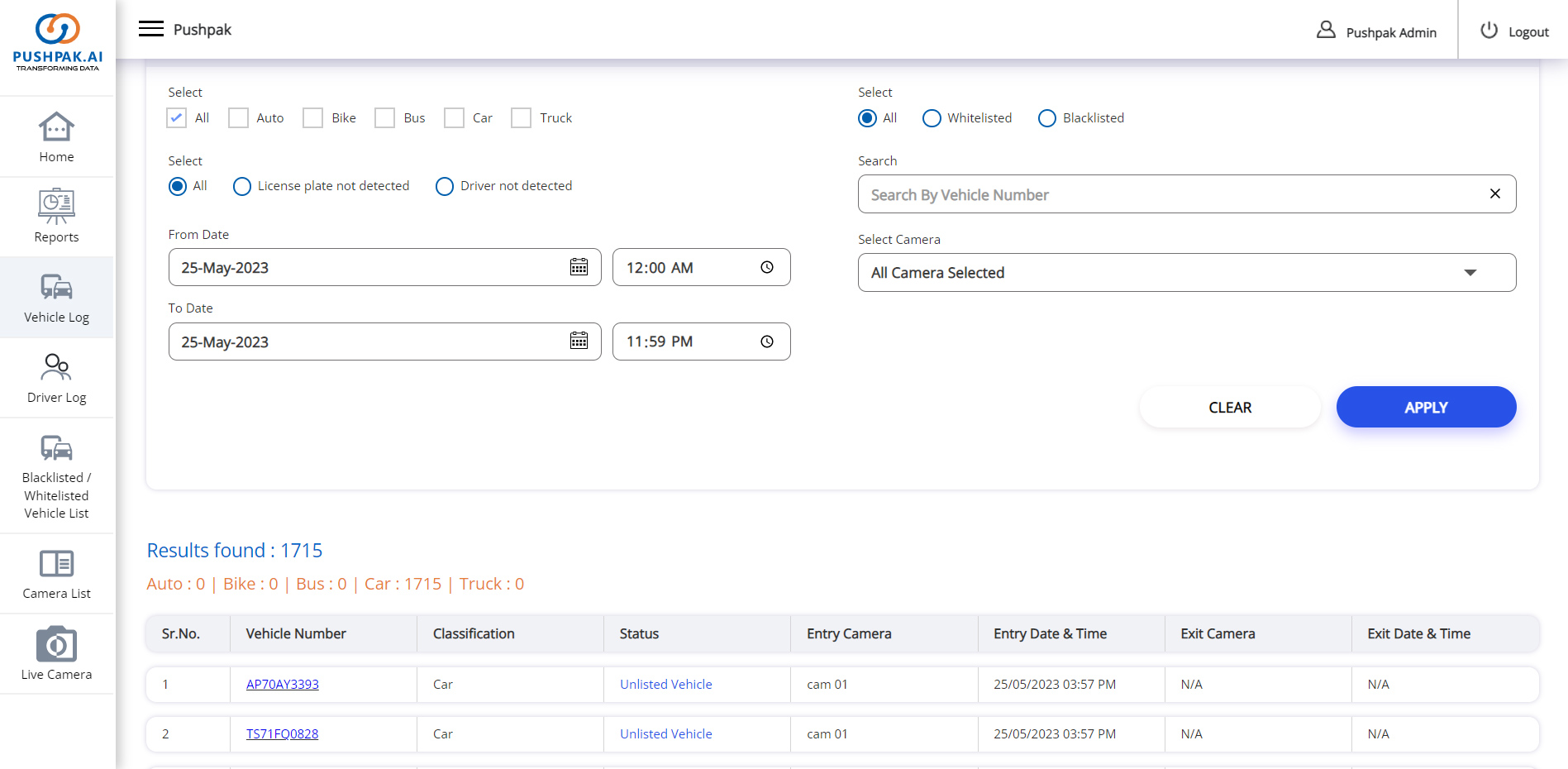Expand the All Camera Selected dropdown
The image size is (1568, 769).
coord(1470,273)
